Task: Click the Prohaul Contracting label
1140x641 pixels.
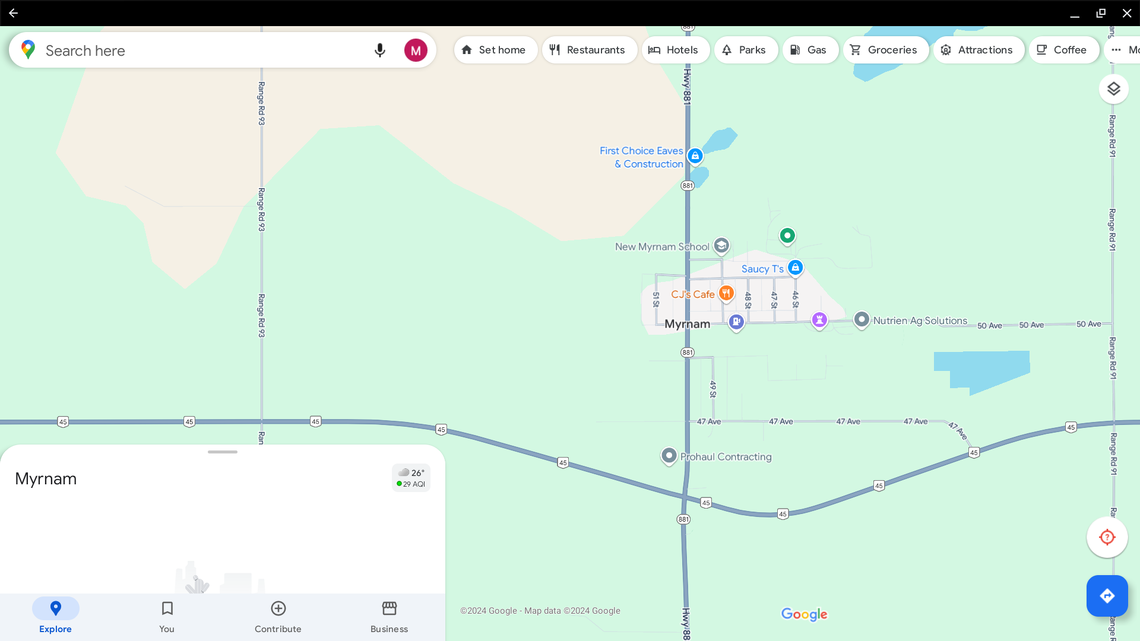Action: (726, 456)
